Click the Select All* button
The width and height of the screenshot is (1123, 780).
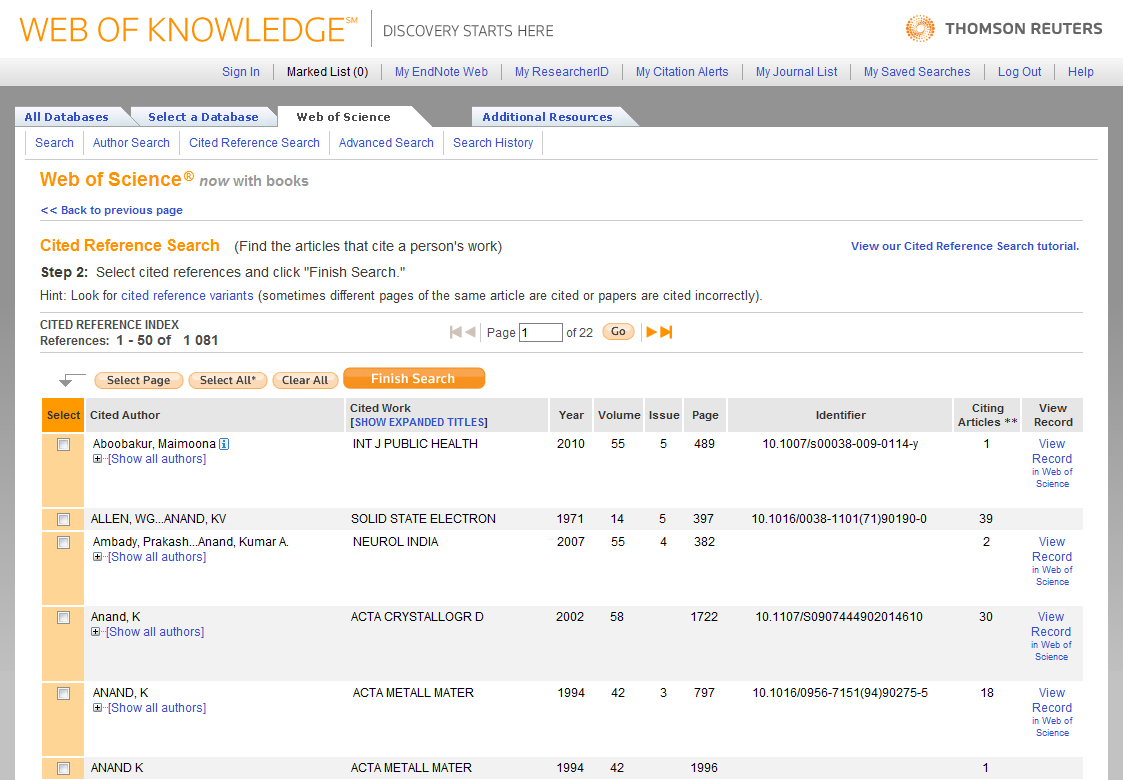click(x=228, y=380)
